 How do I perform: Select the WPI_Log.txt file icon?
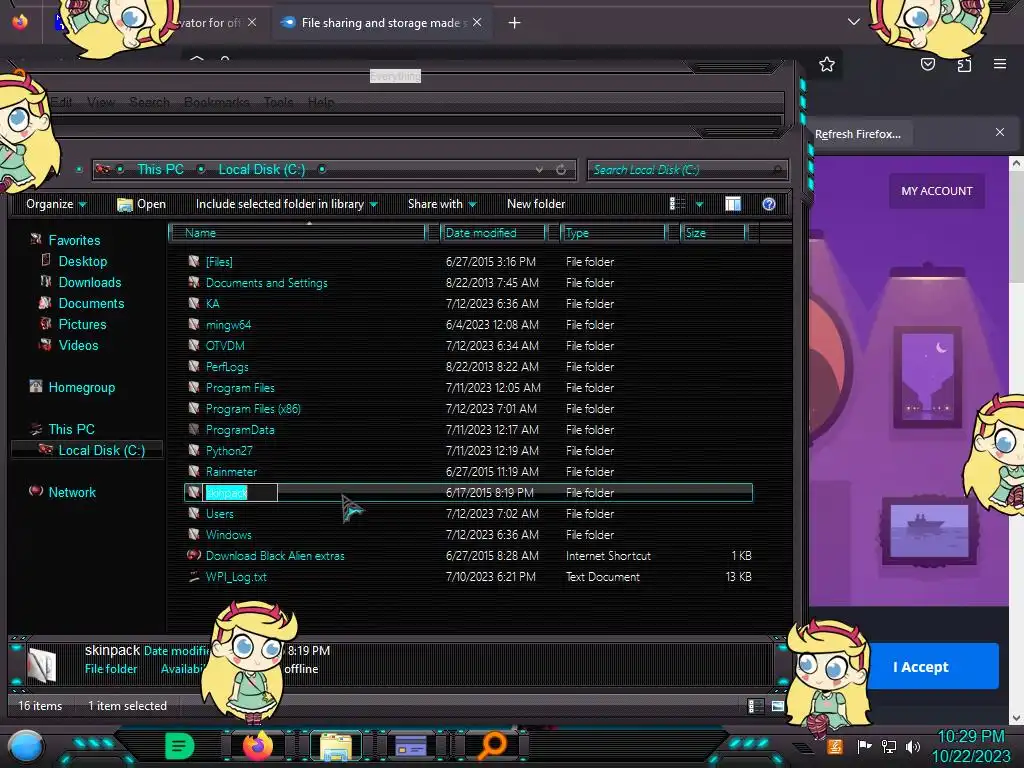click(194, 577)
